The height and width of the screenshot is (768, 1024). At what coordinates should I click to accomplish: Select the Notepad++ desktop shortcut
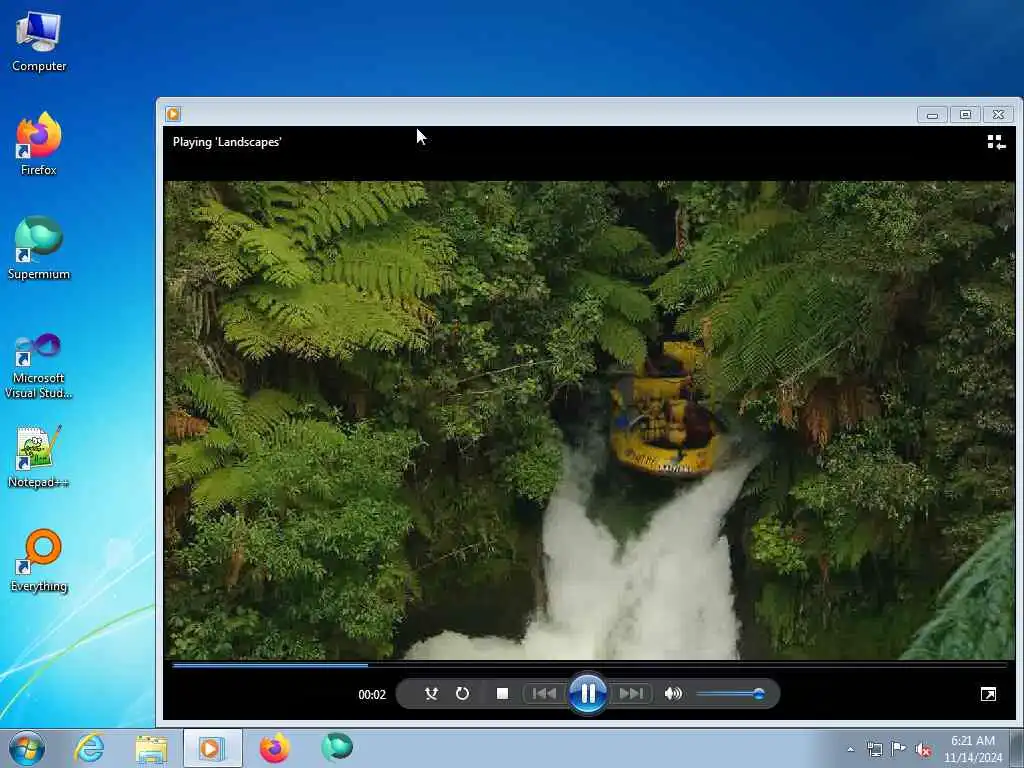pyautogui.click(x=39, y=457)
